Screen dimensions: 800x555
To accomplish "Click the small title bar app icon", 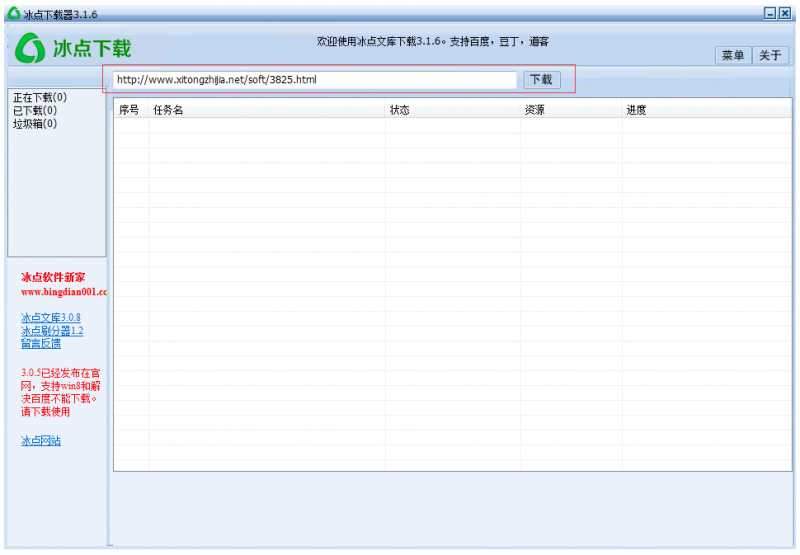I will tap(14, 13).
